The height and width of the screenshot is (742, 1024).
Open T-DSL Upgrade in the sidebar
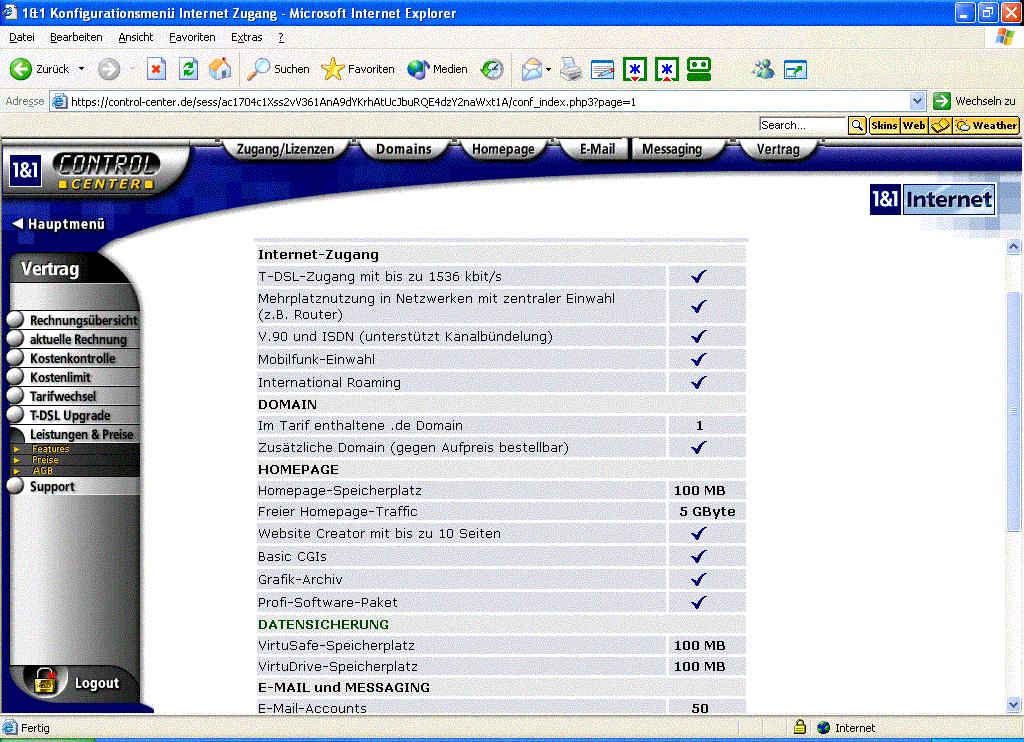73,415
